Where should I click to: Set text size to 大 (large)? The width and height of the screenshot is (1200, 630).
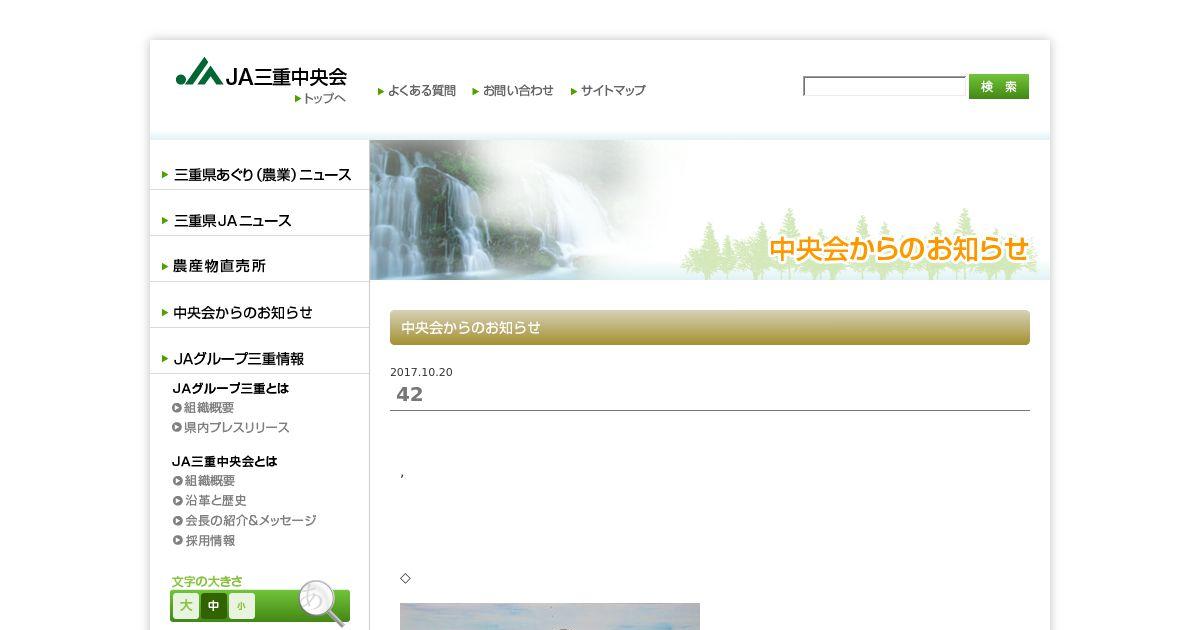click(186, 606)
